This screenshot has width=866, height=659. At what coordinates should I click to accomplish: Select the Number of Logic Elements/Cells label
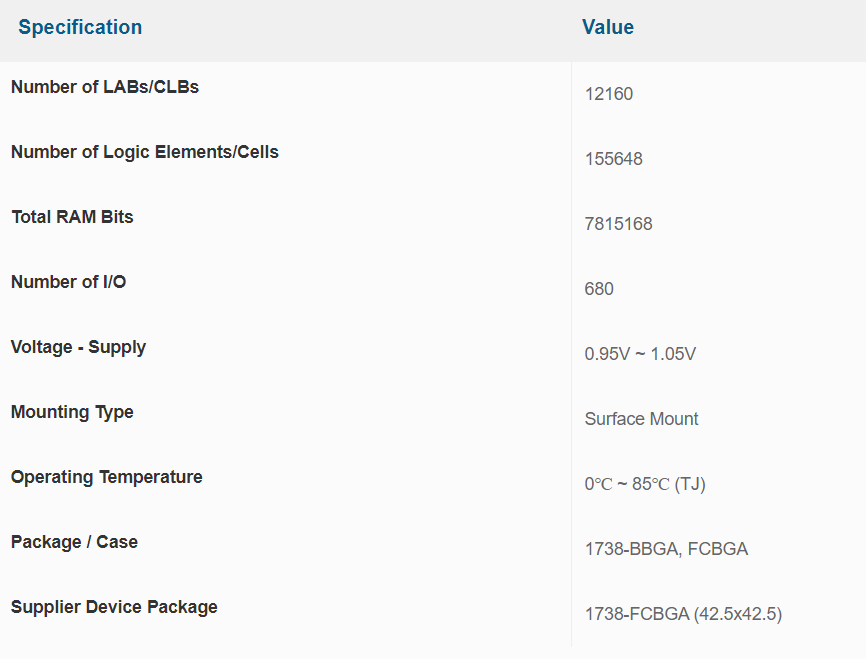coord(145,152)
